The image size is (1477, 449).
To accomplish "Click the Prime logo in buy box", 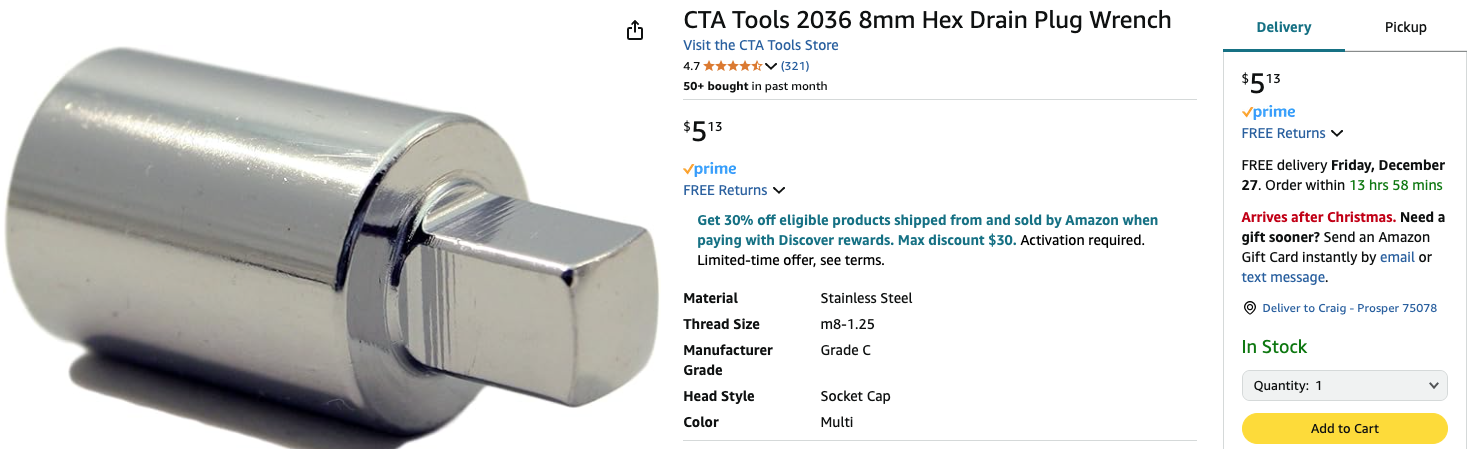I will coord(1268,112).
